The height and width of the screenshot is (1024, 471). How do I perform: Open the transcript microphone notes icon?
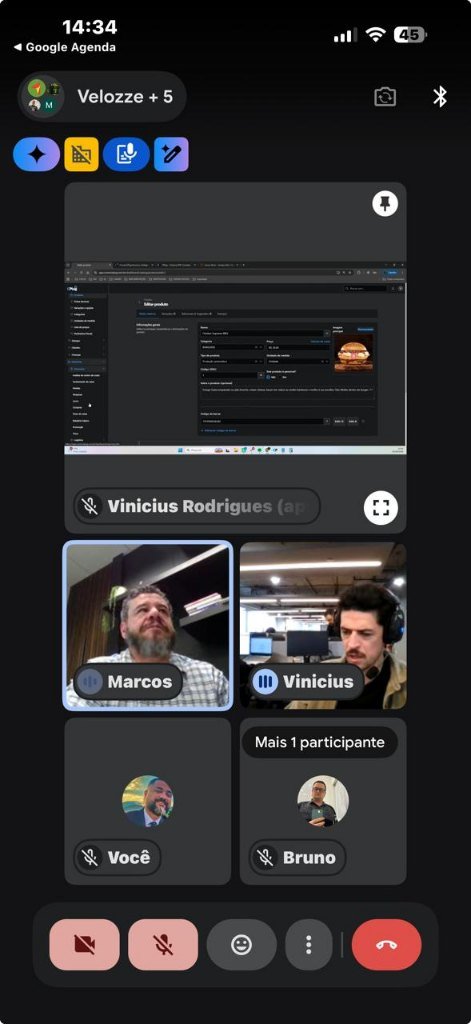click(126, 154)
